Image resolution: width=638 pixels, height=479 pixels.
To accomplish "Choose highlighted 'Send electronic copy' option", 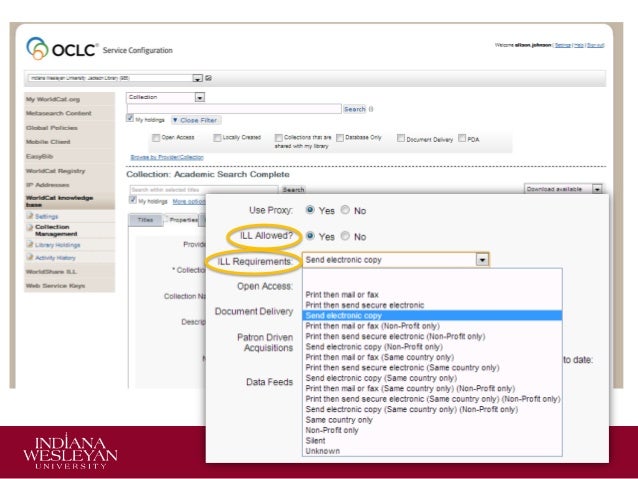I will (x=432, y=315).
